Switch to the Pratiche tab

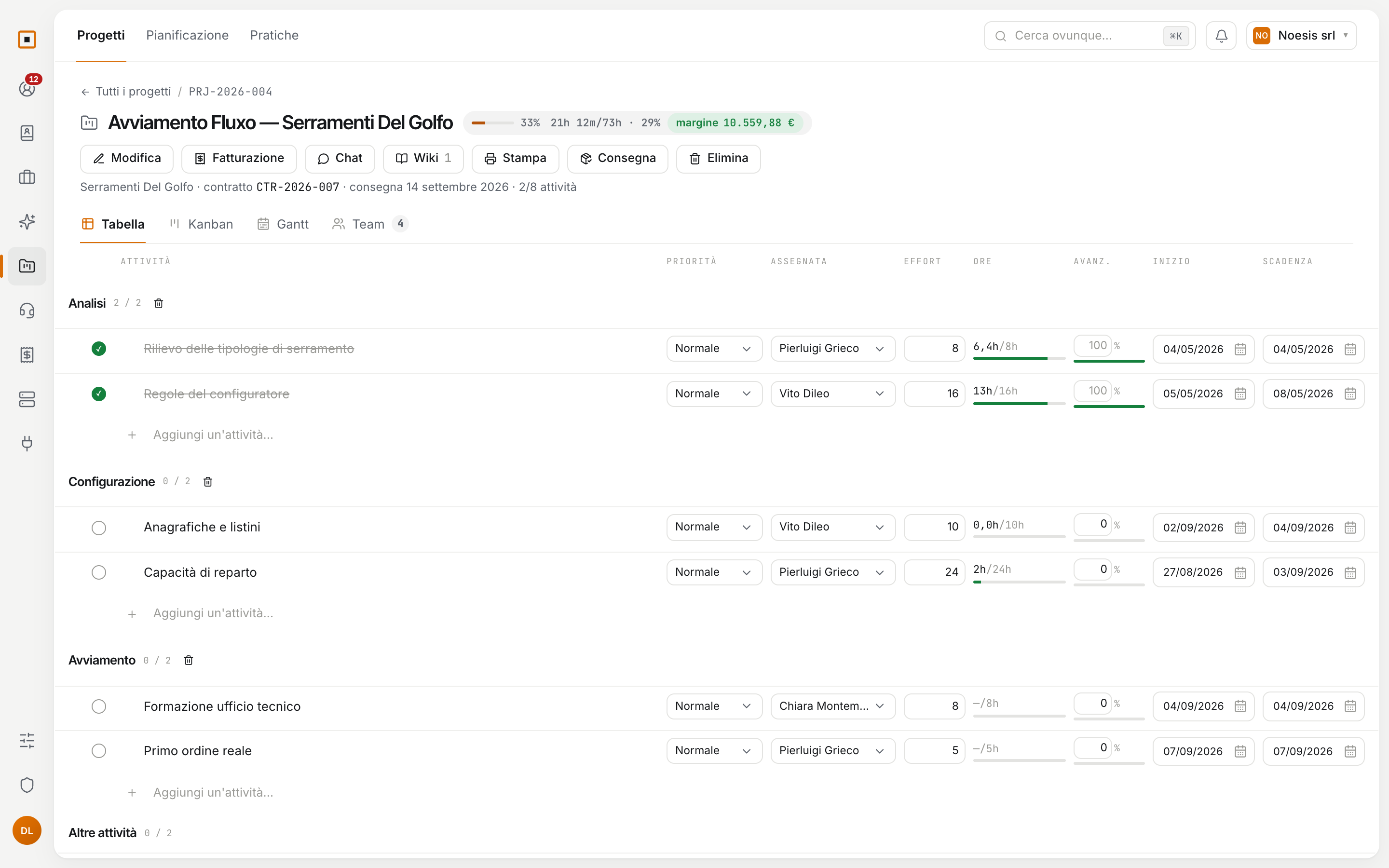pyautogui.click(x=274, y=36)
